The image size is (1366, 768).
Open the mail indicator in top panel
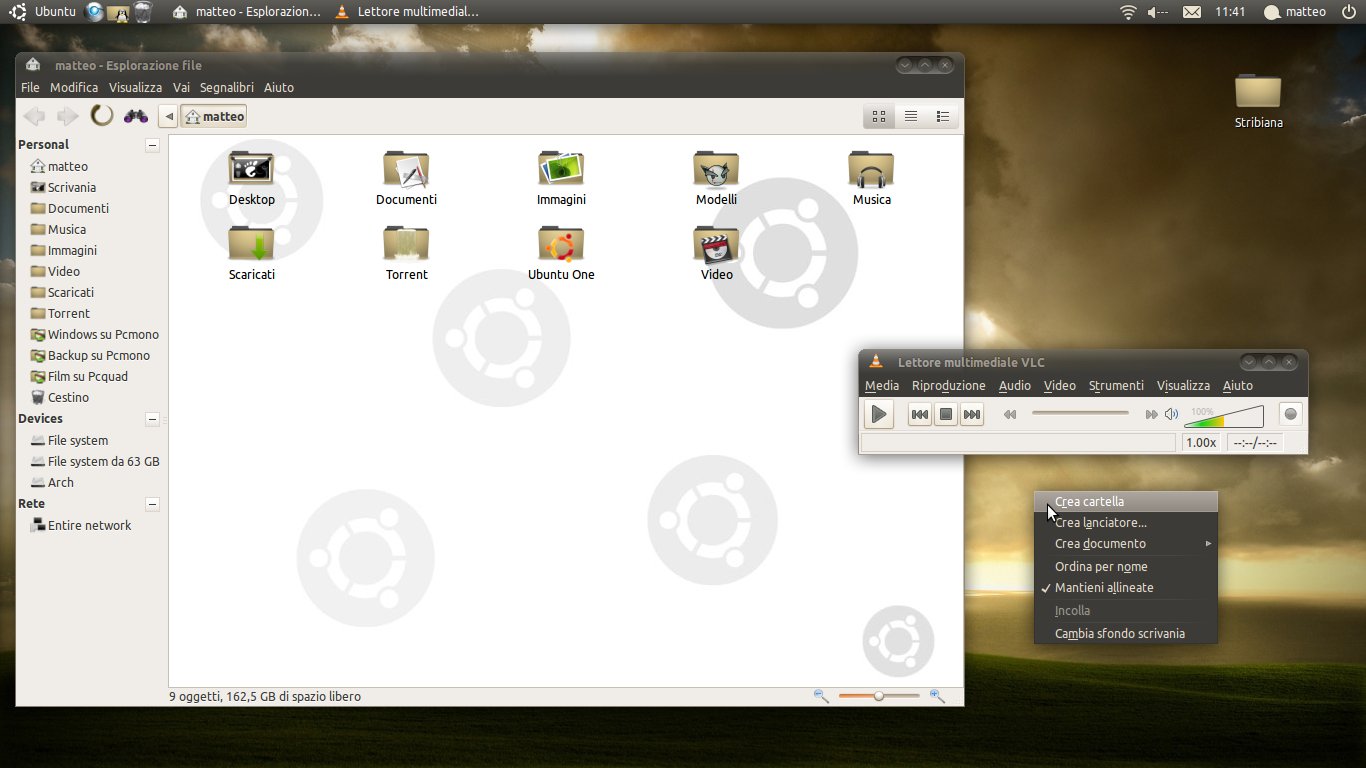1192,12
